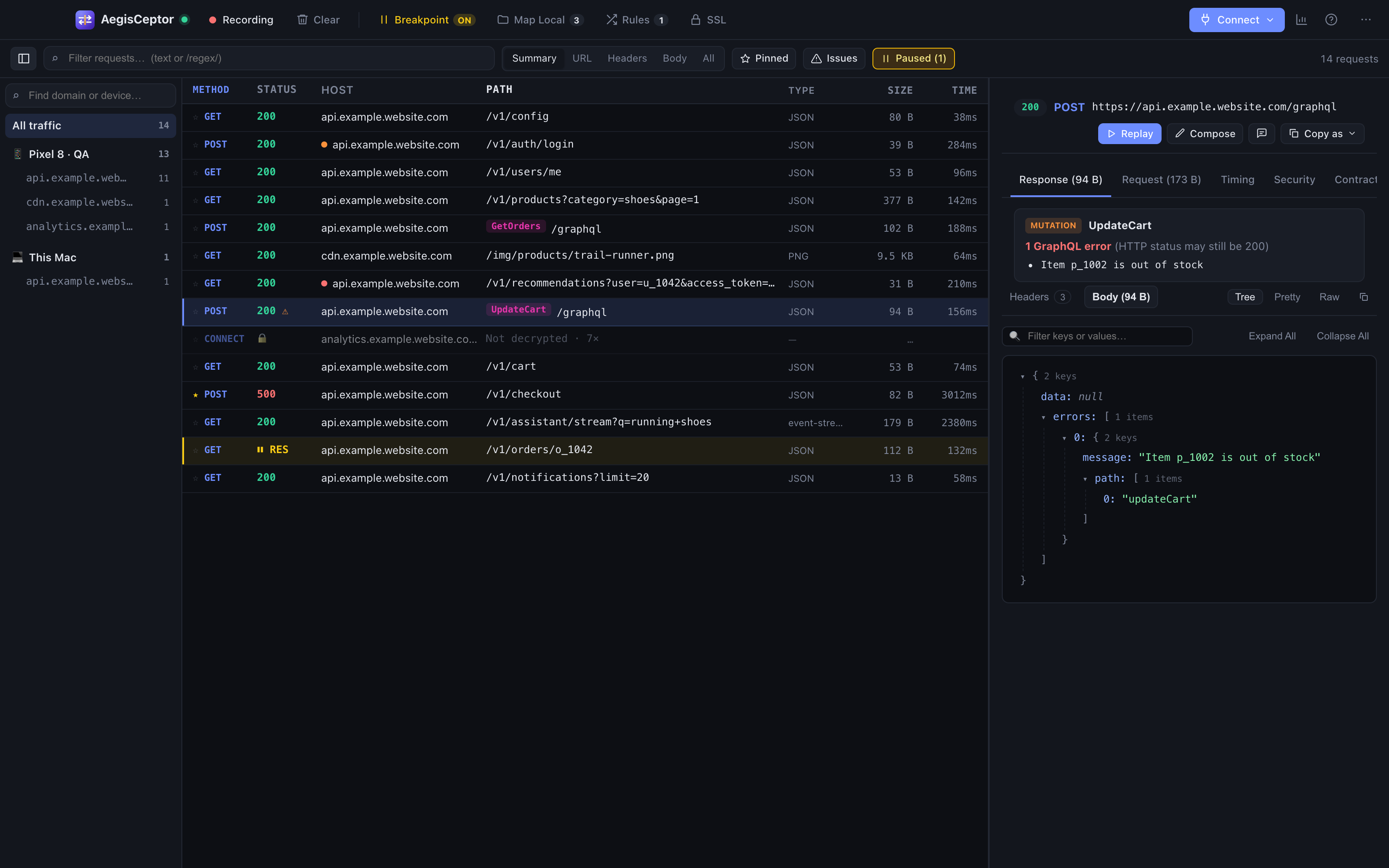This screenshot has width=1389, height=868.
Task: Select the Headers column view tab
Action: point(627,59)
